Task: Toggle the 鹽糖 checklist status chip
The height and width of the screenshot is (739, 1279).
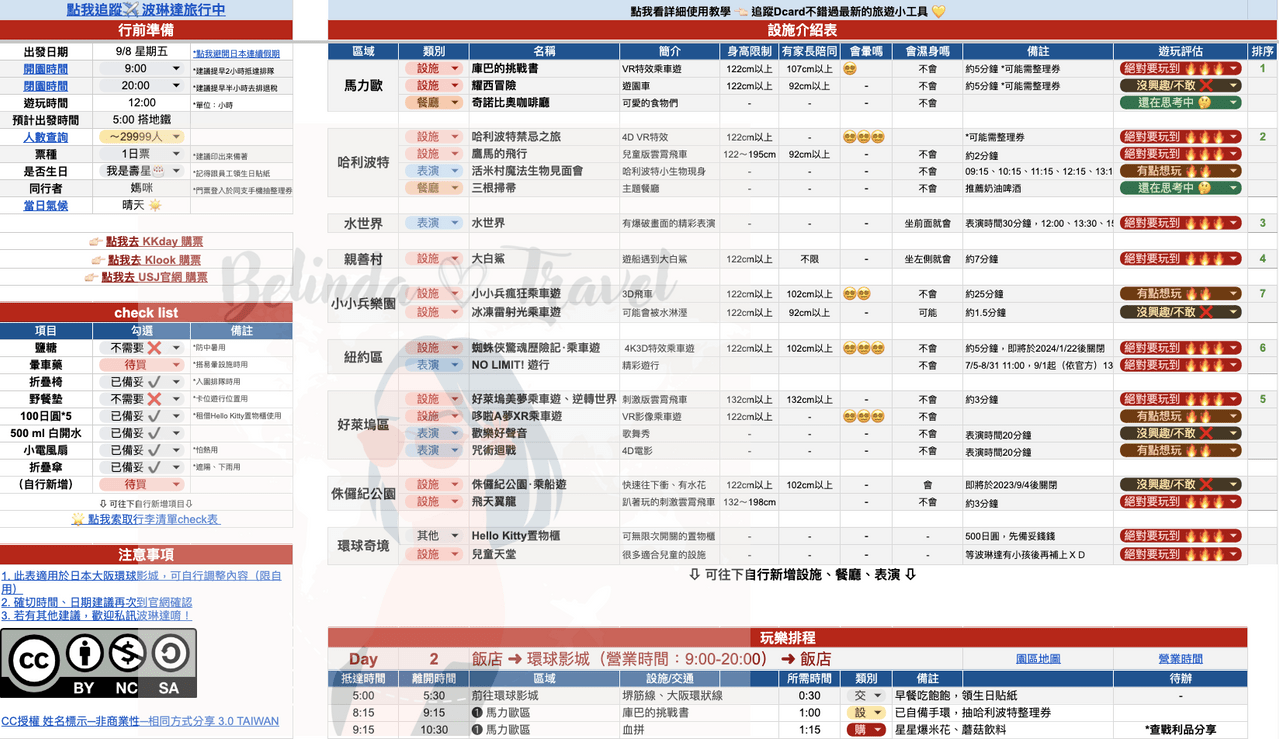Action: [x=141, y=348]
